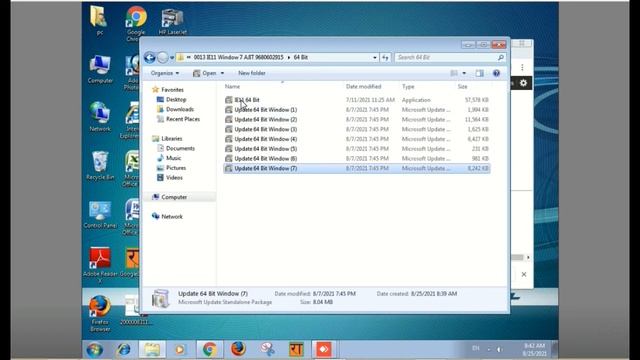Click the X close icon in background window
This screenshot has height=360, width=640.
coord(524,274)
